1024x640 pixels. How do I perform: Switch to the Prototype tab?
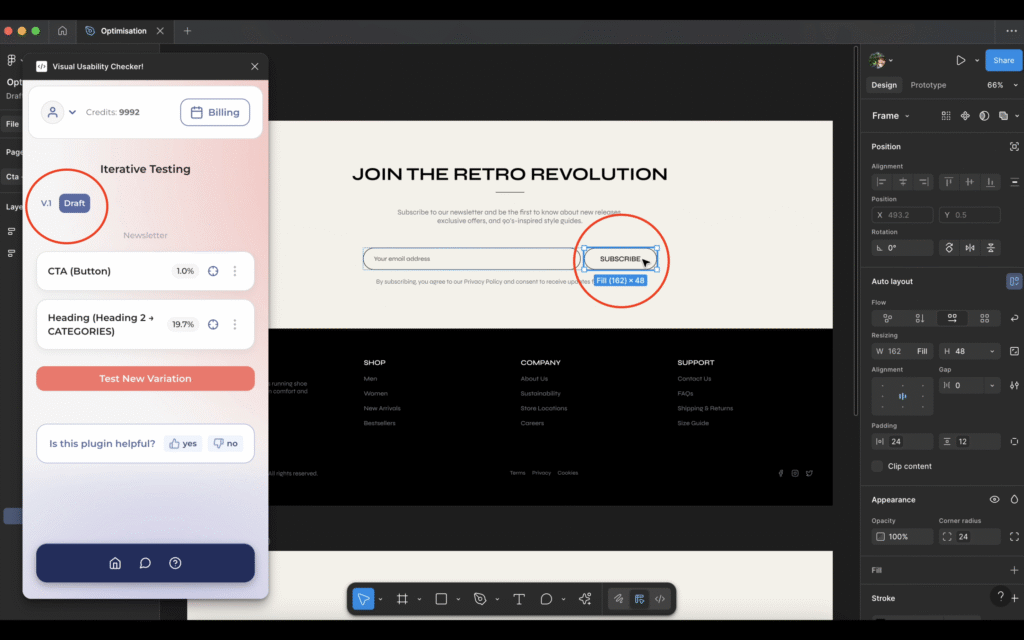point(927,85)
